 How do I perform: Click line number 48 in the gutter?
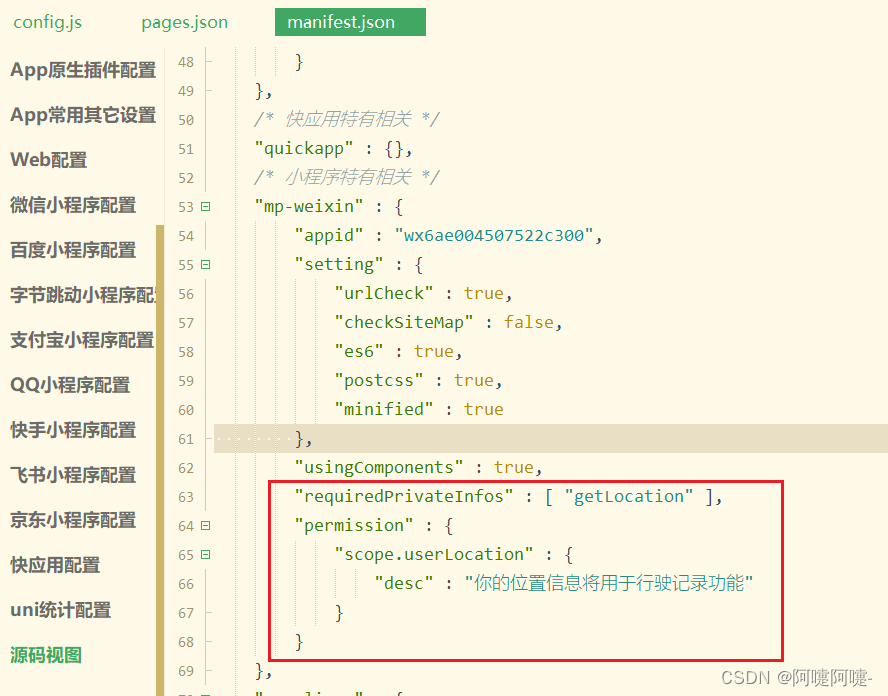pos(186,62)
